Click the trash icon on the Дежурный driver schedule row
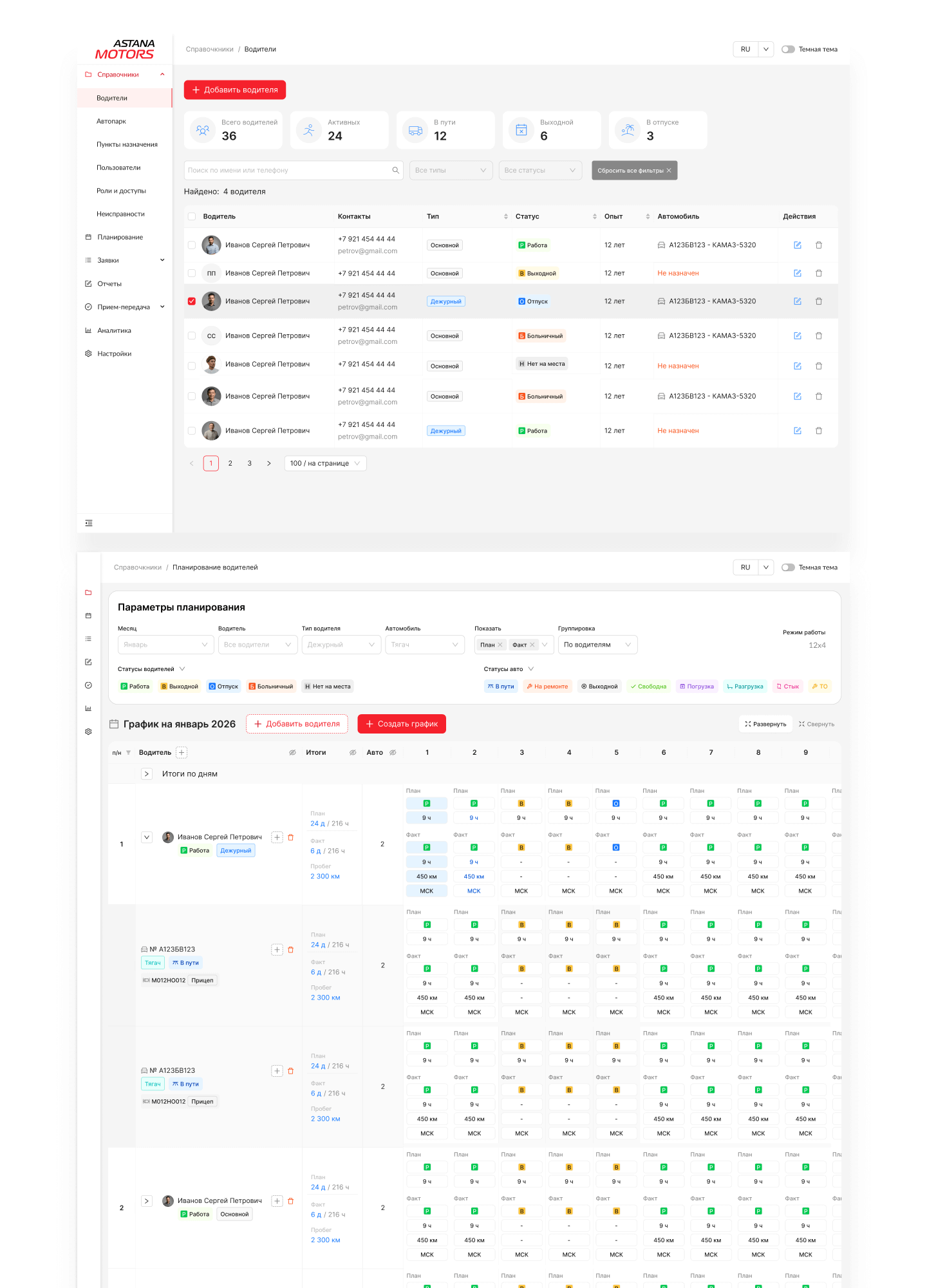The image size is (927, 1288). pos(290,837)
